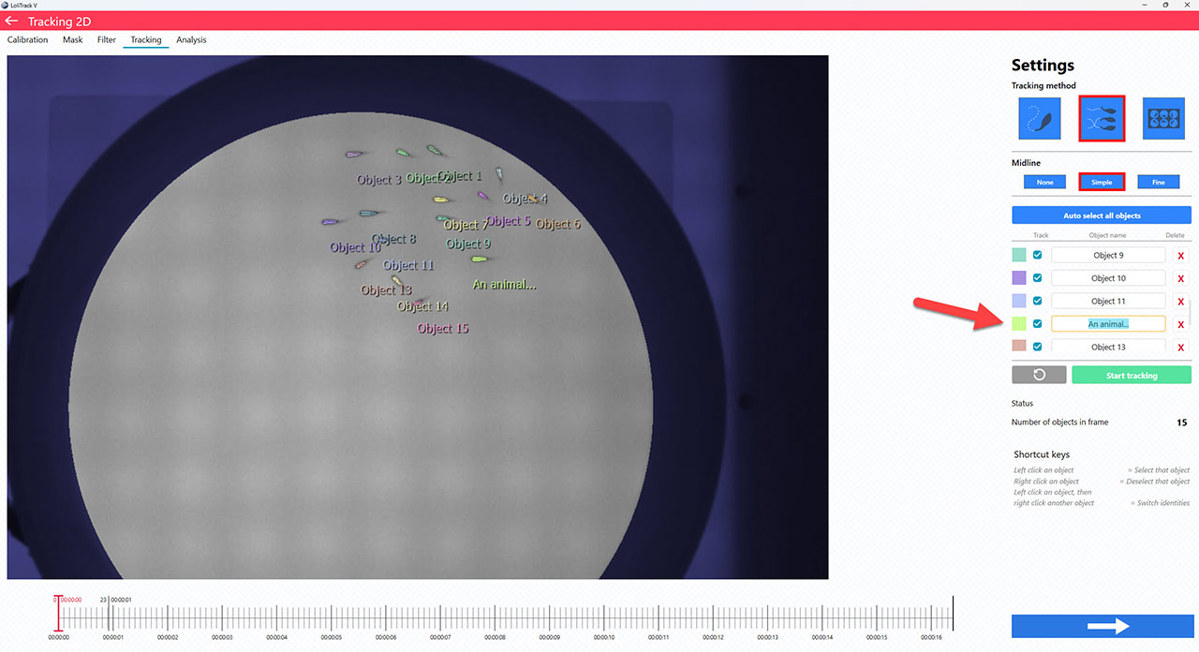This screenshot has width=1199, height=652.
Task: Delete Object 13 with red X
Action: [1181, 346]
